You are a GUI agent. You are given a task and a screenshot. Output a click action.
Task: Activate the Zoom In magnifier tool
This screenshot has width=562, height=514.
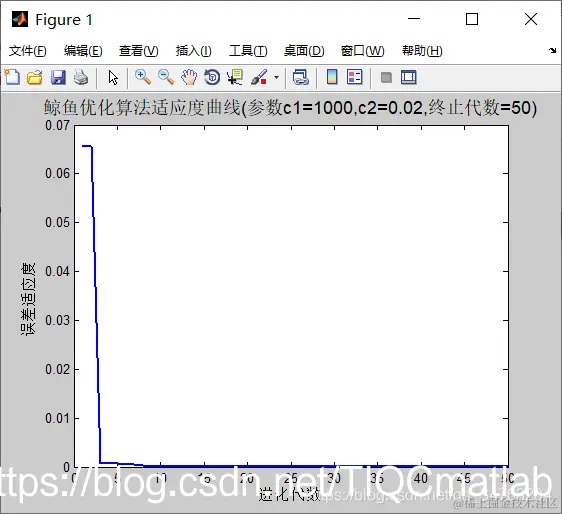click(x=143, y=77)
